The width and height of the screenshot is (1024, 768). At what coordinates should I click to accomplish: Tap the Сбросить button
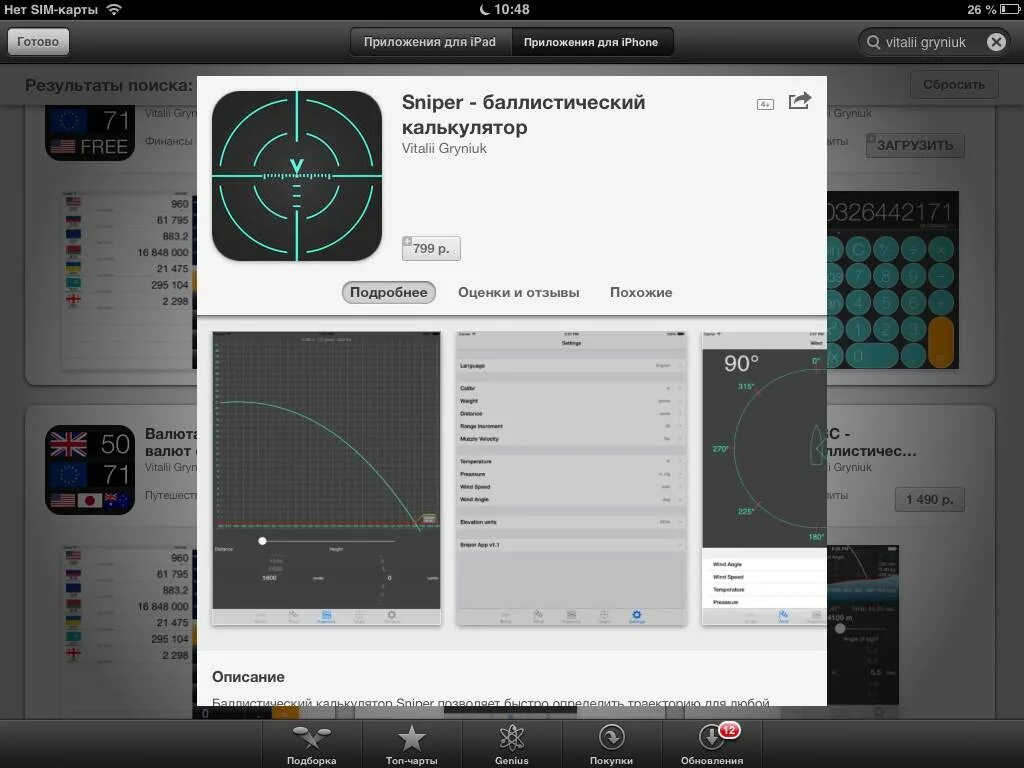[x=953, y=84]
